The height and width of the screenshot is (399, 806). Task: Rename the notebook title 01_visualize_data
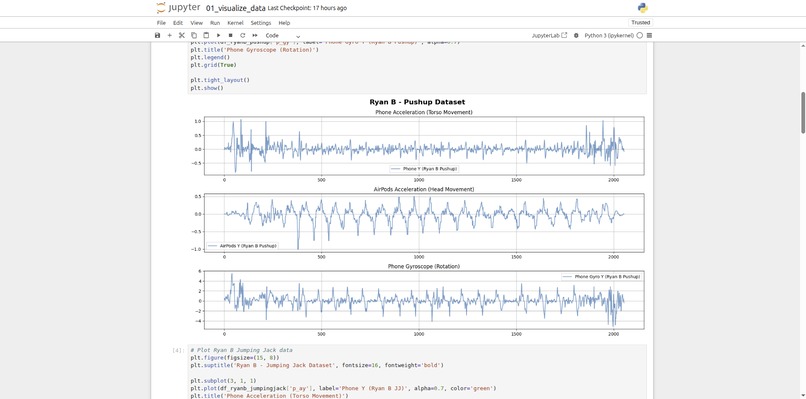[x=236, y=8]
